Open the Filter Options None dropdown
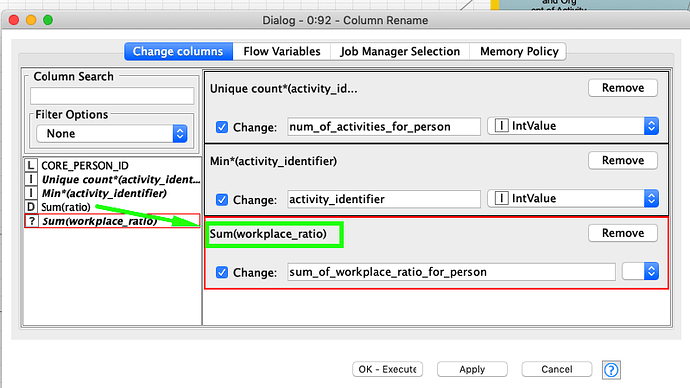The height and width of the screenshot is (388, 690). [x=112, y=133]
